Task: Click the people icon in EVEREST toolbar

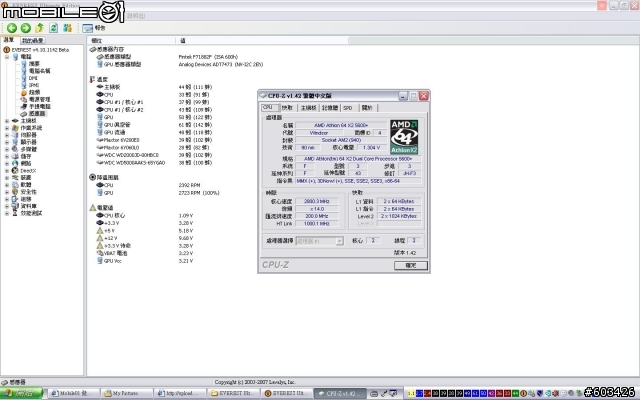Action: coord(67,28)
